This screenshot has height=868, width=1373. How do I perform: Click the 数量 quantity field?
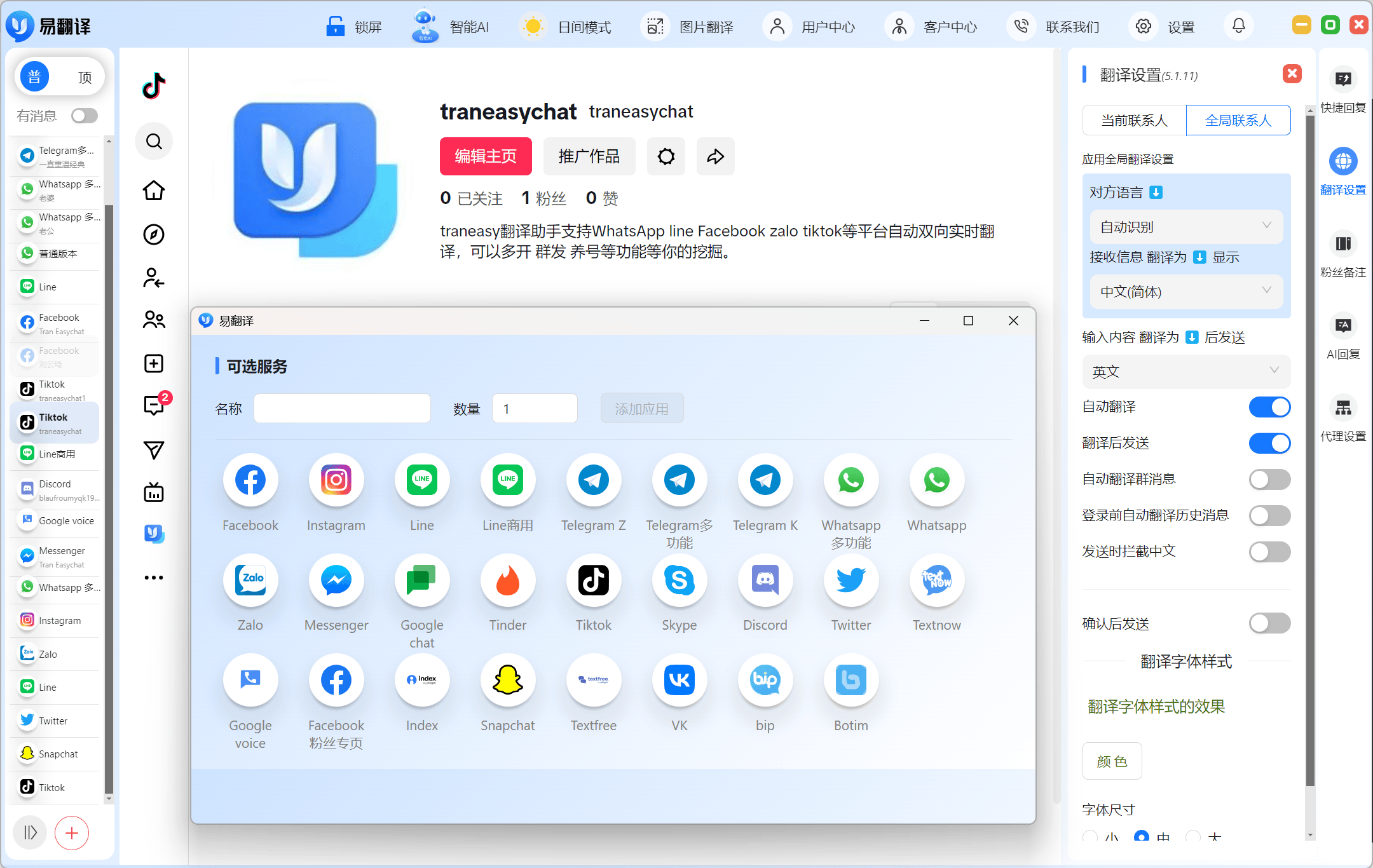tap(535, 409)
